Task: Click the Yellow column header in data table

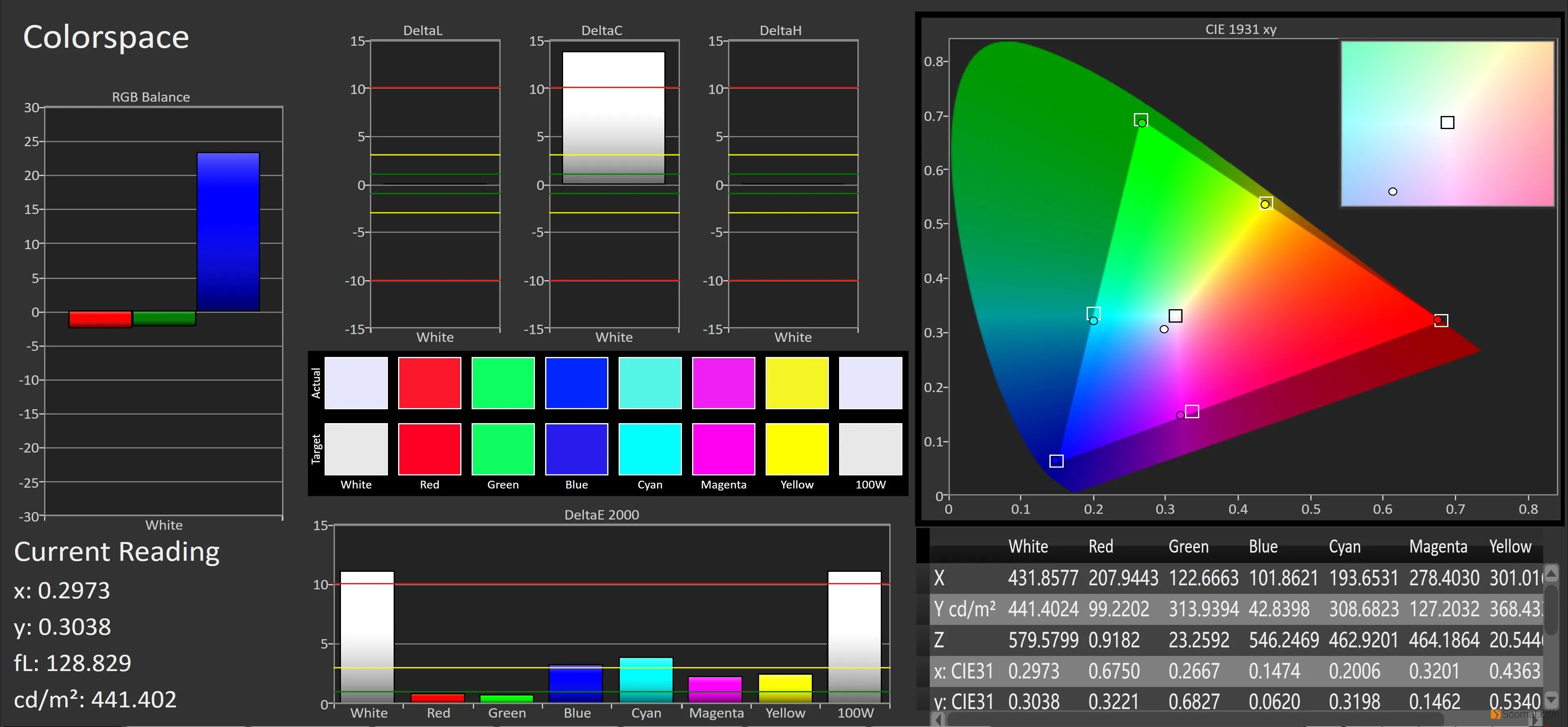Action: (x=1510, y=547)
